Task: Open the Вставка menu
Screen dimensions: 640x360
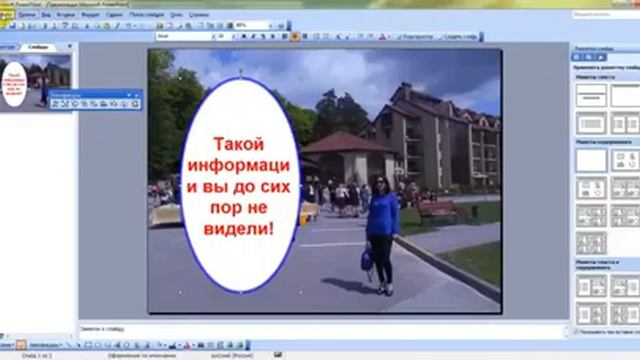Action: [x=65, y=15]
